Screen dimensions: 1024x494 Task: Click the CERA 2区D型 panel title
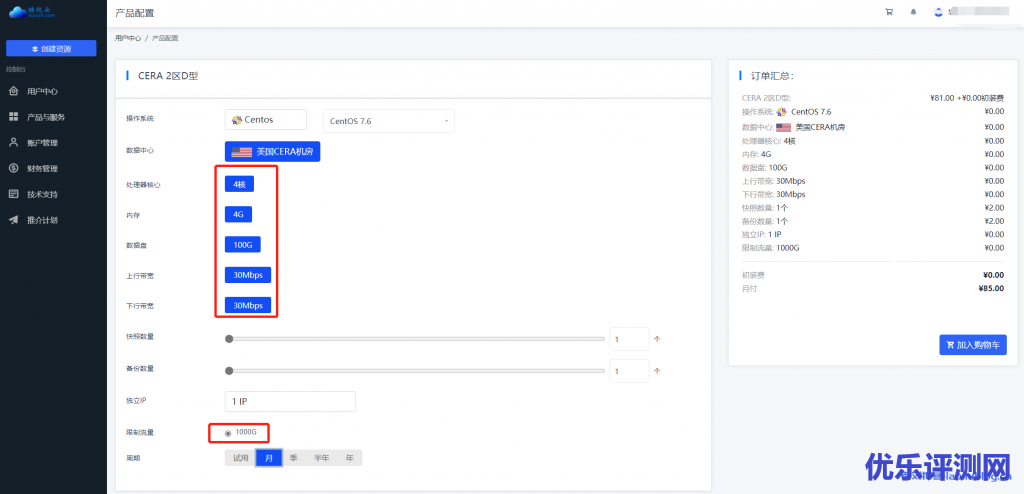(x=168, y=76)
